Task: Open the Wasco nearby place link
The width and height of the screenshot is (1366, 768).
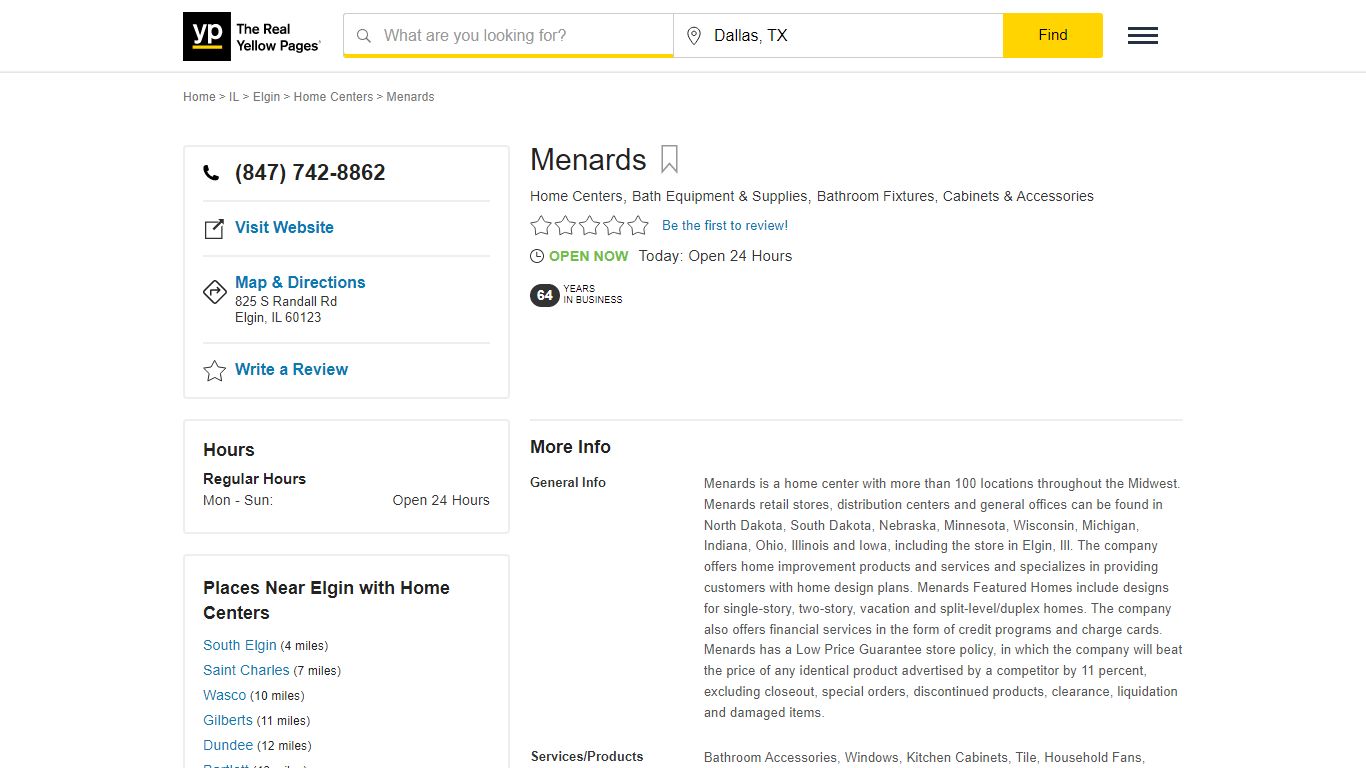Action: (x=224, y=695)
